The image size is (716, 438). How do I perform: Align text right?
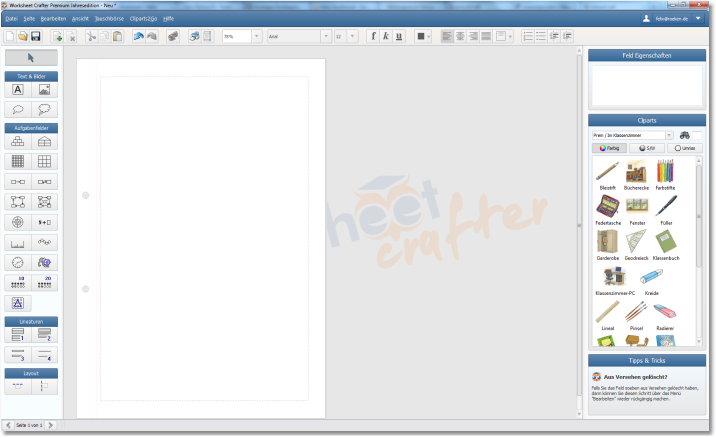473,36
